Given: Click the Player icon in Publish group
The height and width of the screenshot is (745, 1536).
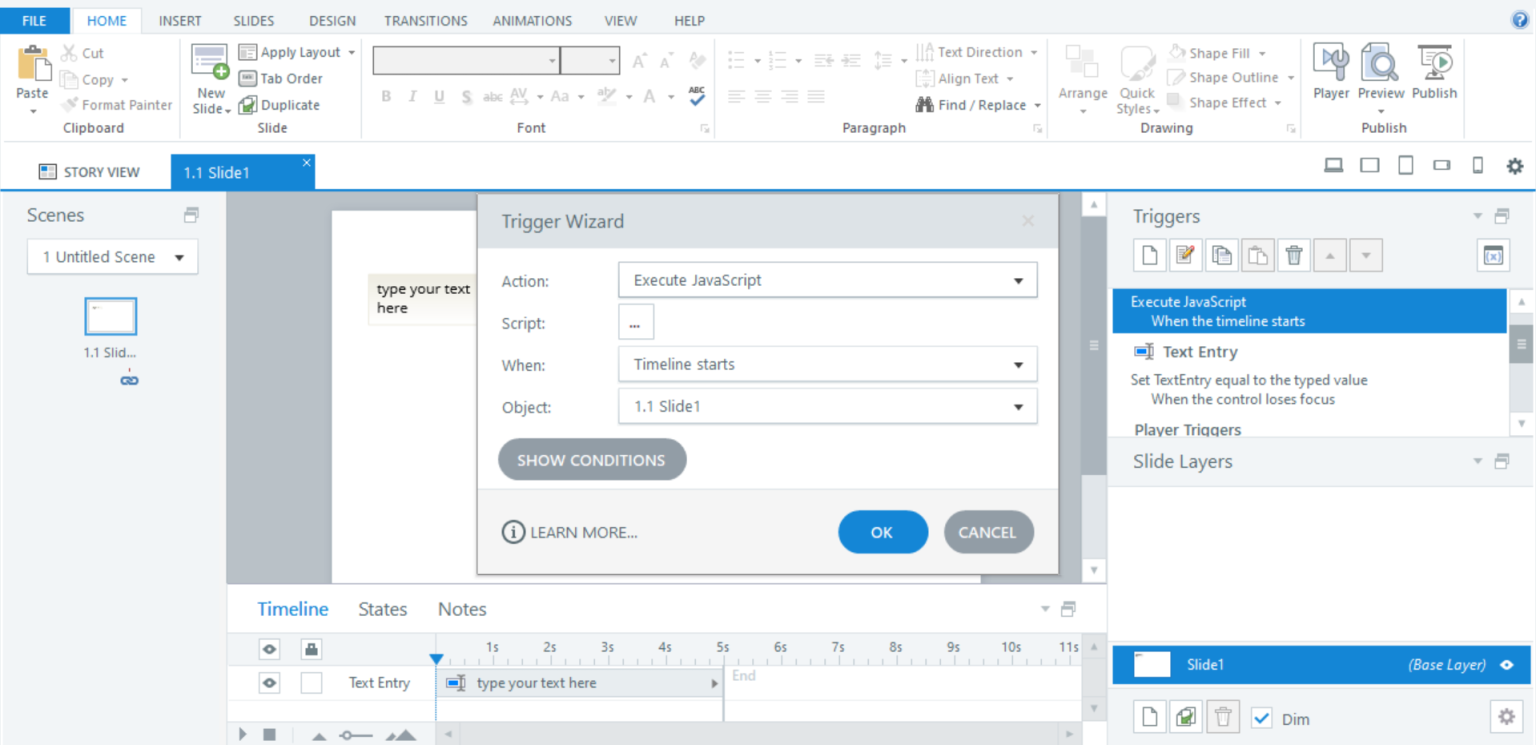Looking at the screenshot, I should coord(1331,71).
